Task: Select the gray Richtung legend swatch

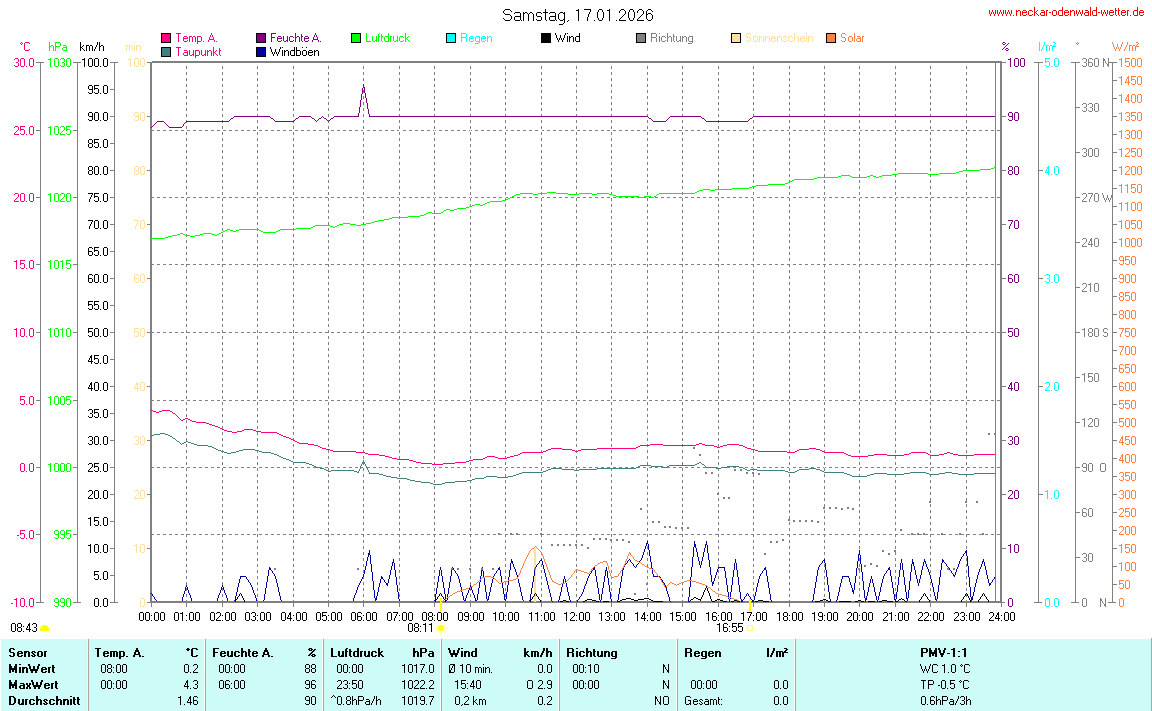Action: [x=641, y=38]
